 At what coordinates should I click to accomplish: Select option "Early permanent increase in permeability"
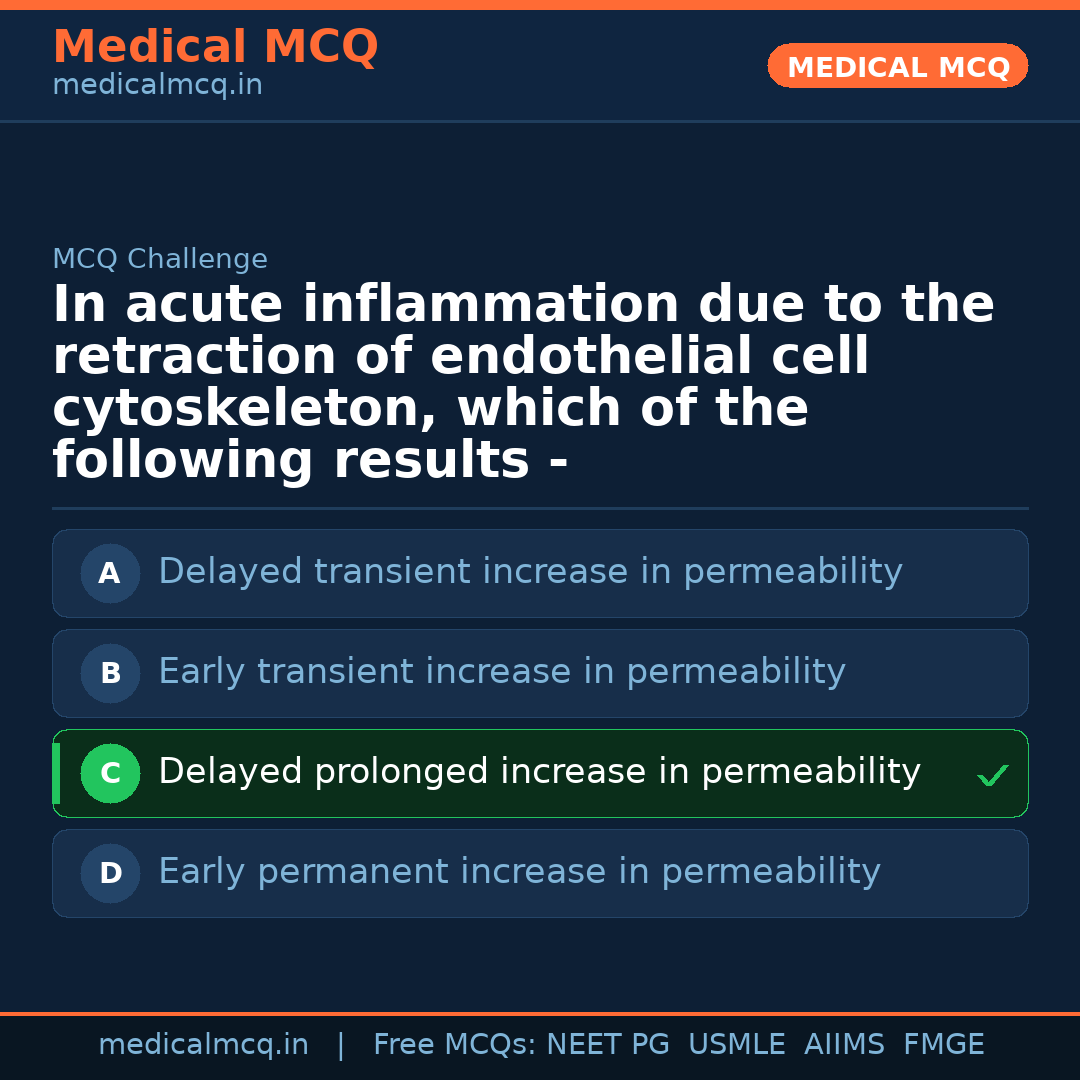click(519, 872)
